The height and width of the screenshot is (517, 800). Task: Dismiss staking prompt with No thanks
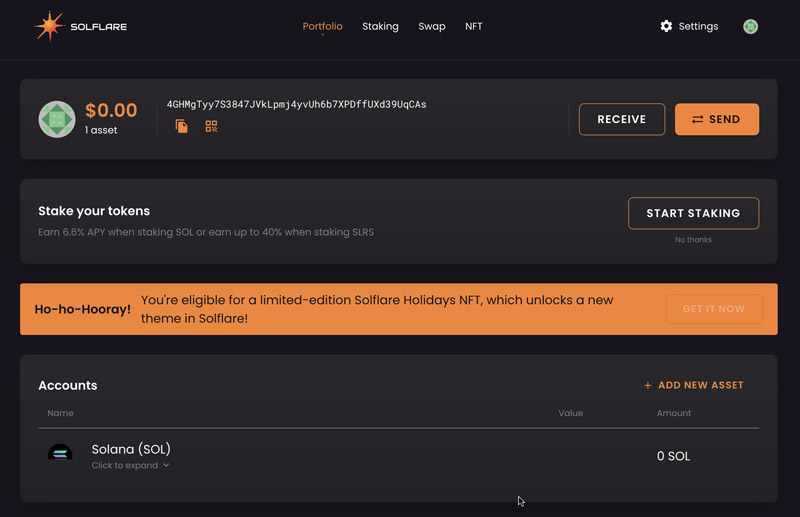(693, 239)
